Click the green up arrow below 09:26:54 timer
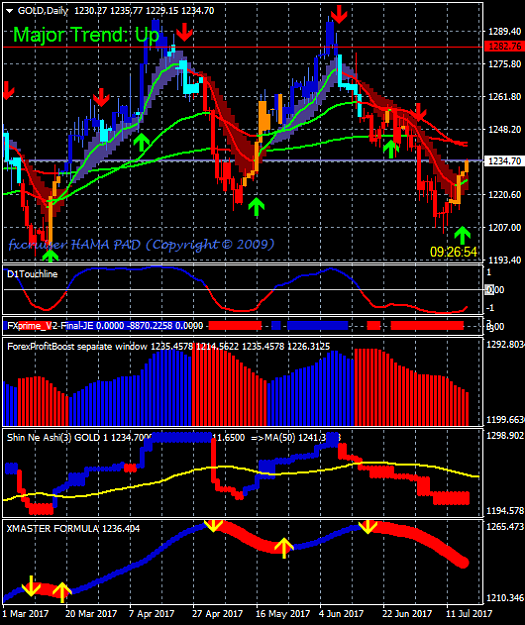Screen dimensions: 525x625 pos(462,235)
